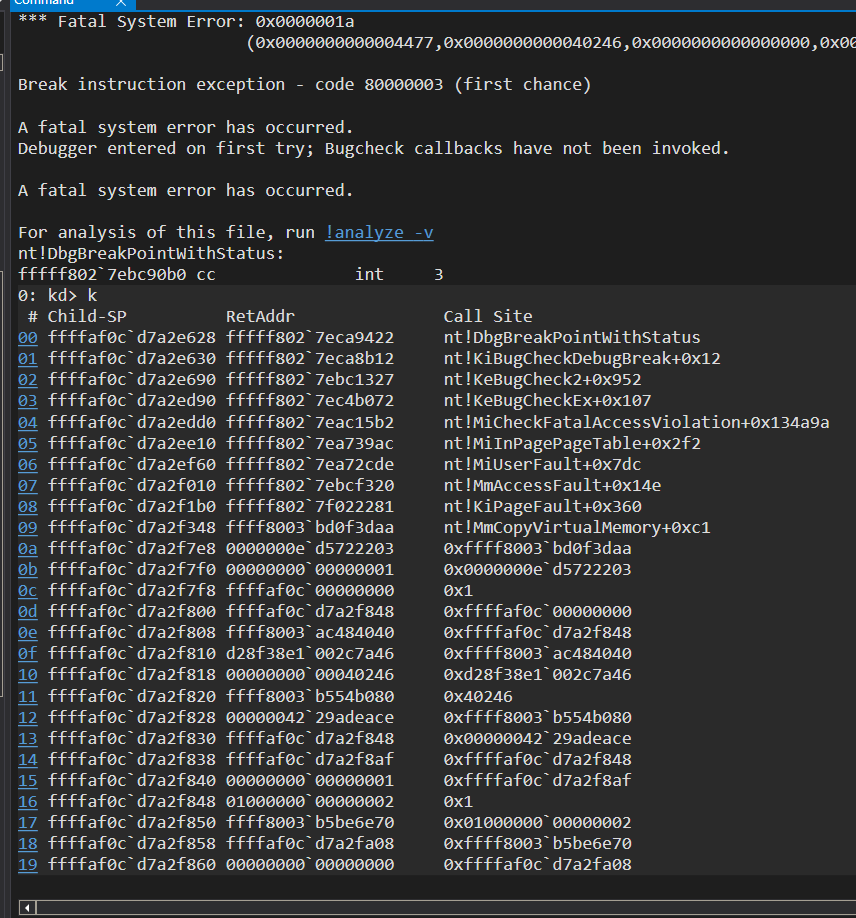
Task: Open stack frame 11 link
Action: pos(27,696)
